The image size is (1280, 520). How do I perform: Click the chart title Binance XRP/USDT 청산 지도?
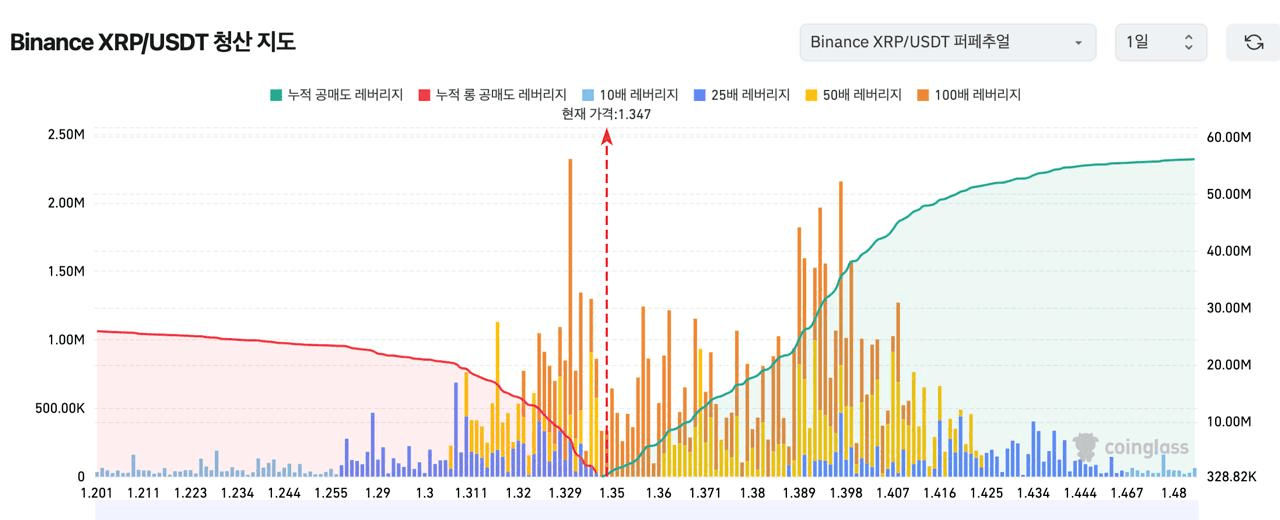coord(152,42)
